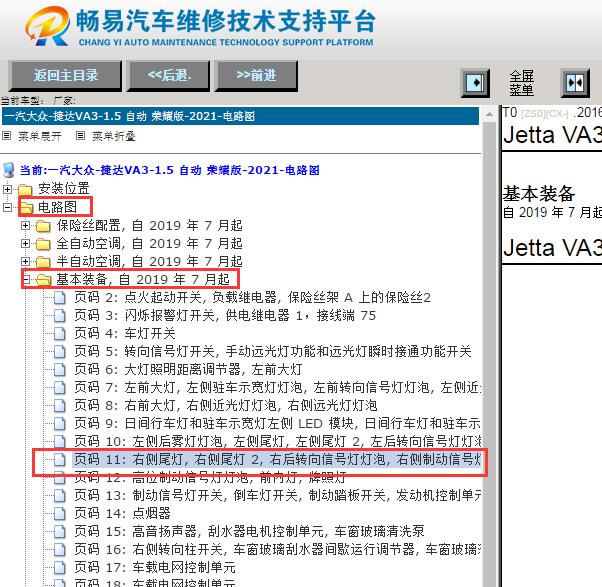Click document icon of 页码 6
The image size is (602, 587).
pos(60,369)
